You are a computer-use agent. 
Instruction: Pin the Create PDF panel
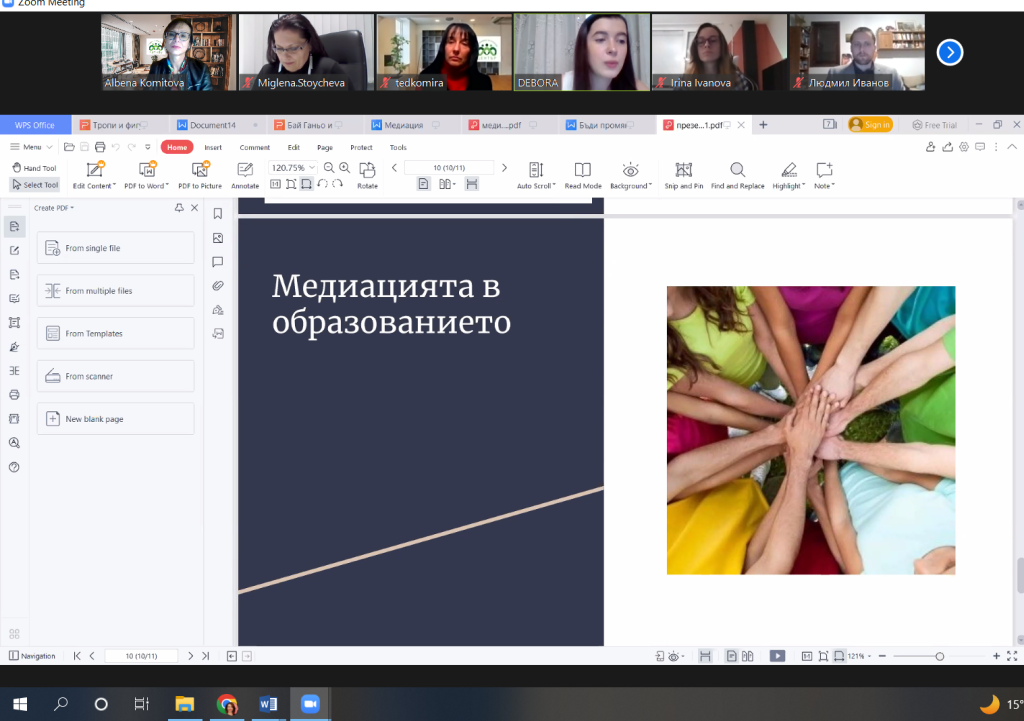[x=179, y=208]
